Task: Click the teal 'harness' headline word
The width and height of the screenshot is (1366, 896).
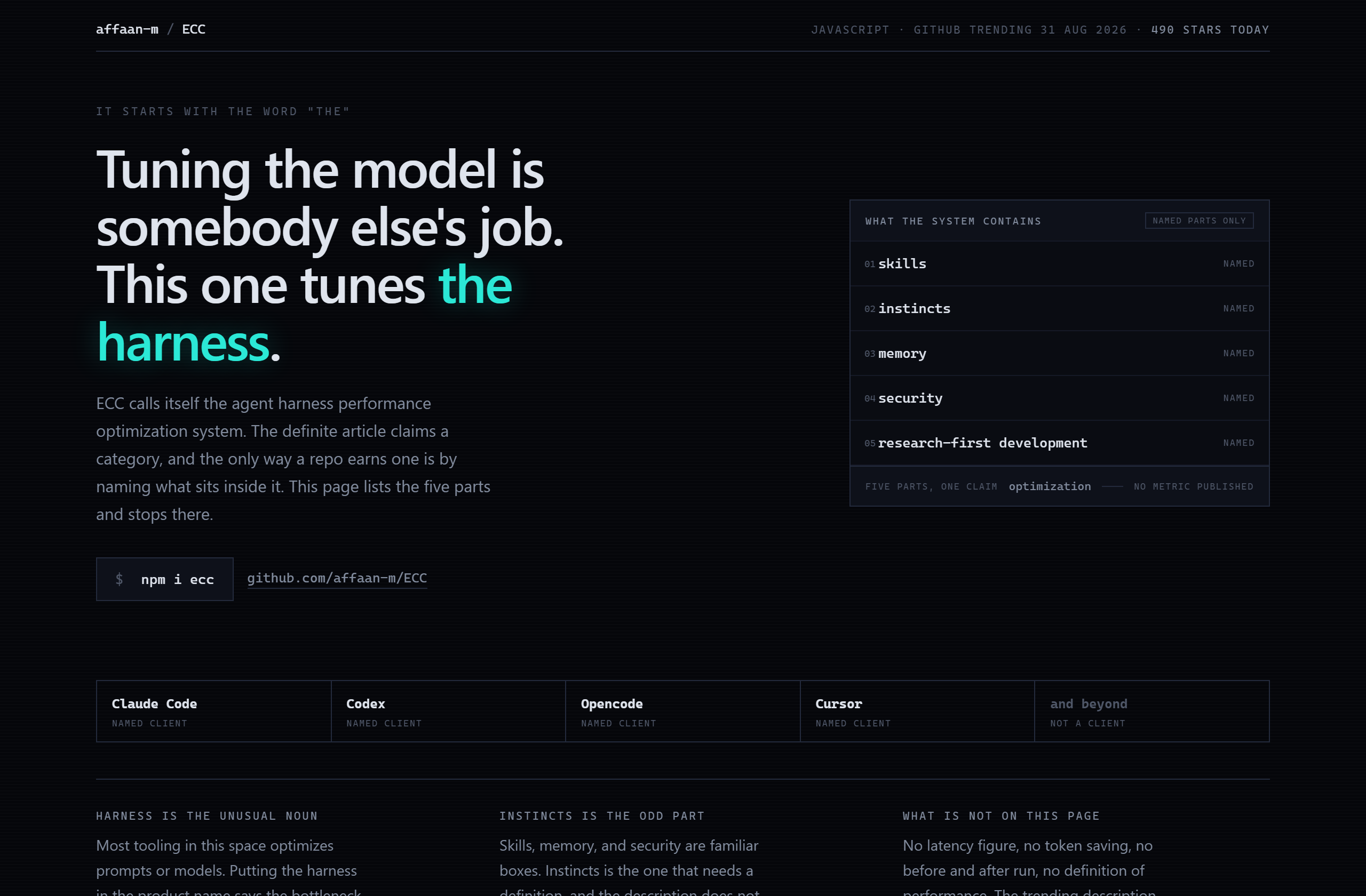Action: 183,342
